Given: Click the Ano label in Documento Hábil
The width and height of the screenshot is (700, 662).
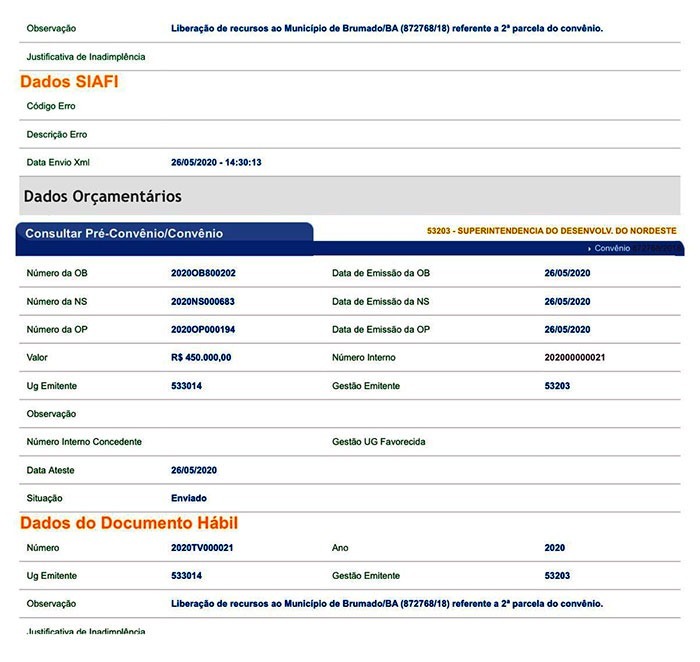Looking at the screenshot, I should (x=340, y=548).
